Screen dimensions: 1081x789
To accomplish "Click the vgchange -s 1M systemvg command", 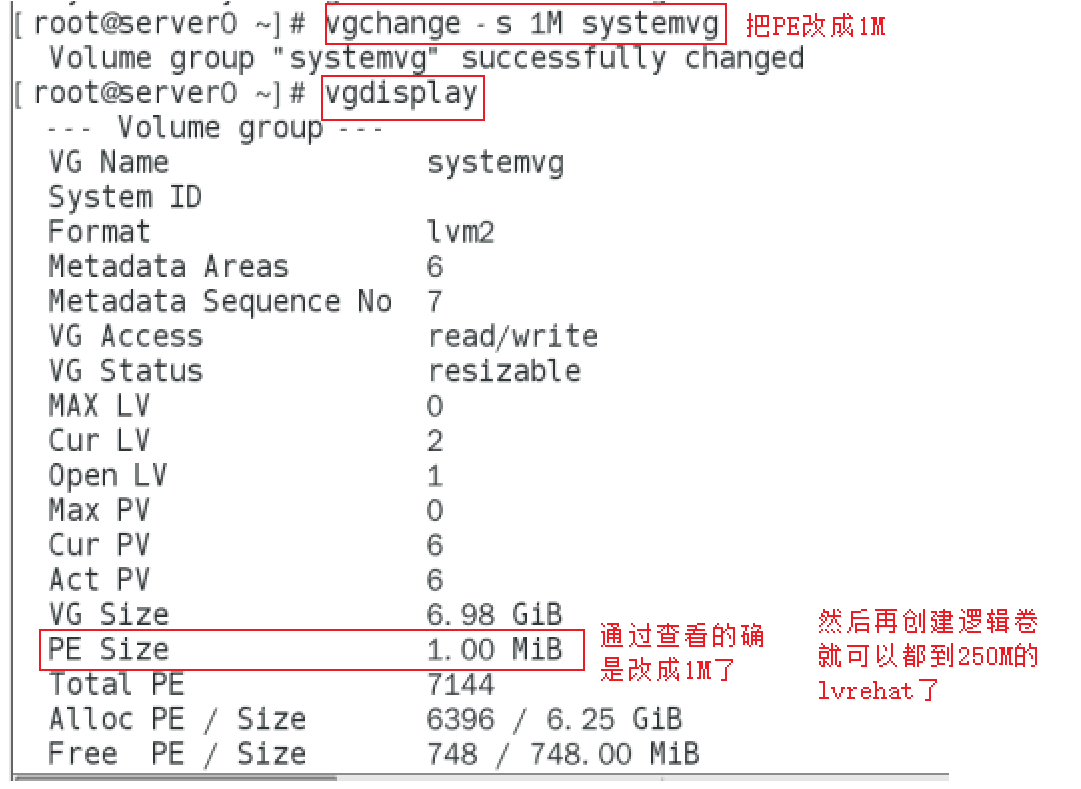I will coord(523,24).
